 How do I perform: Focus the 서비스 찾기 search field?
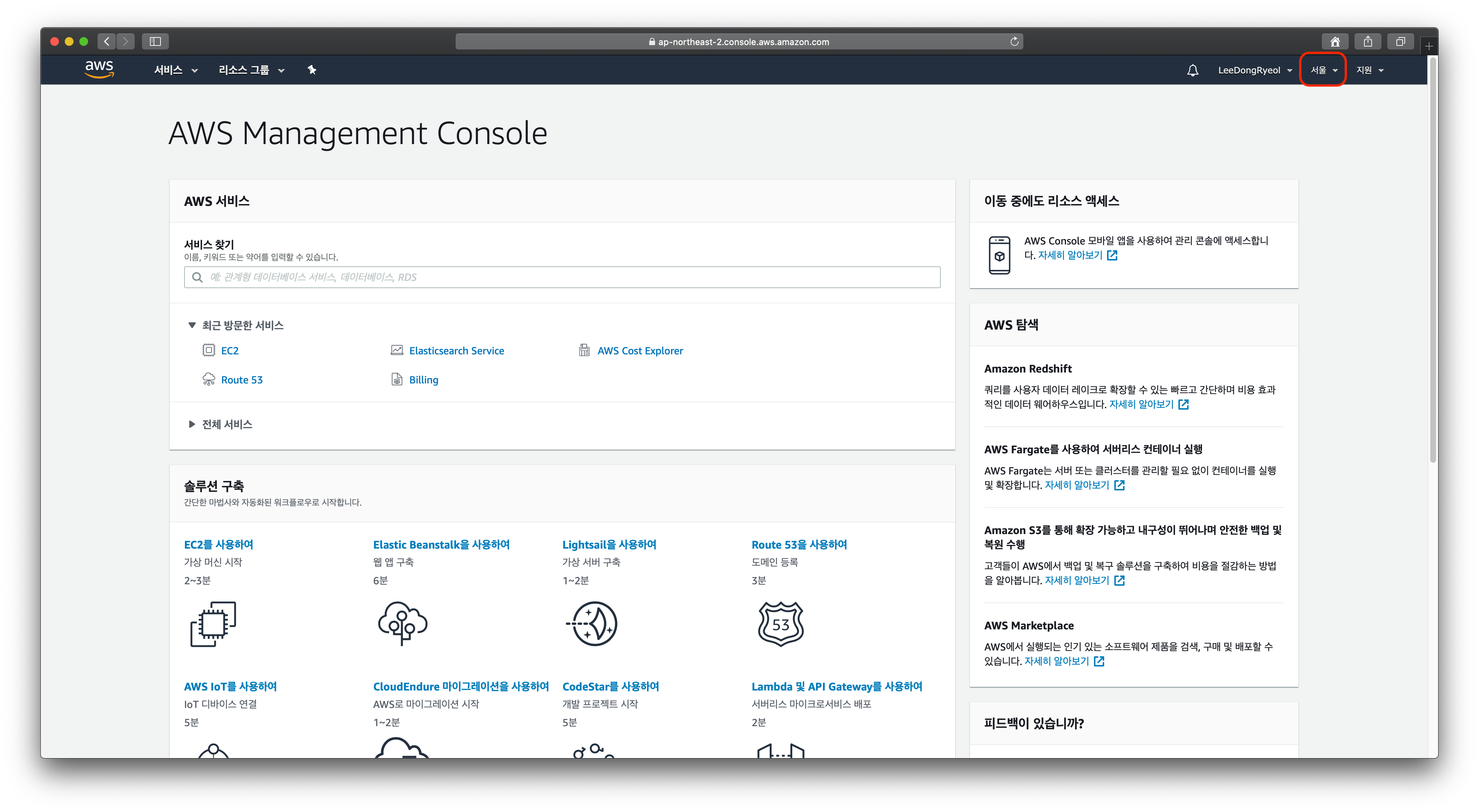[x=562, y=277]
